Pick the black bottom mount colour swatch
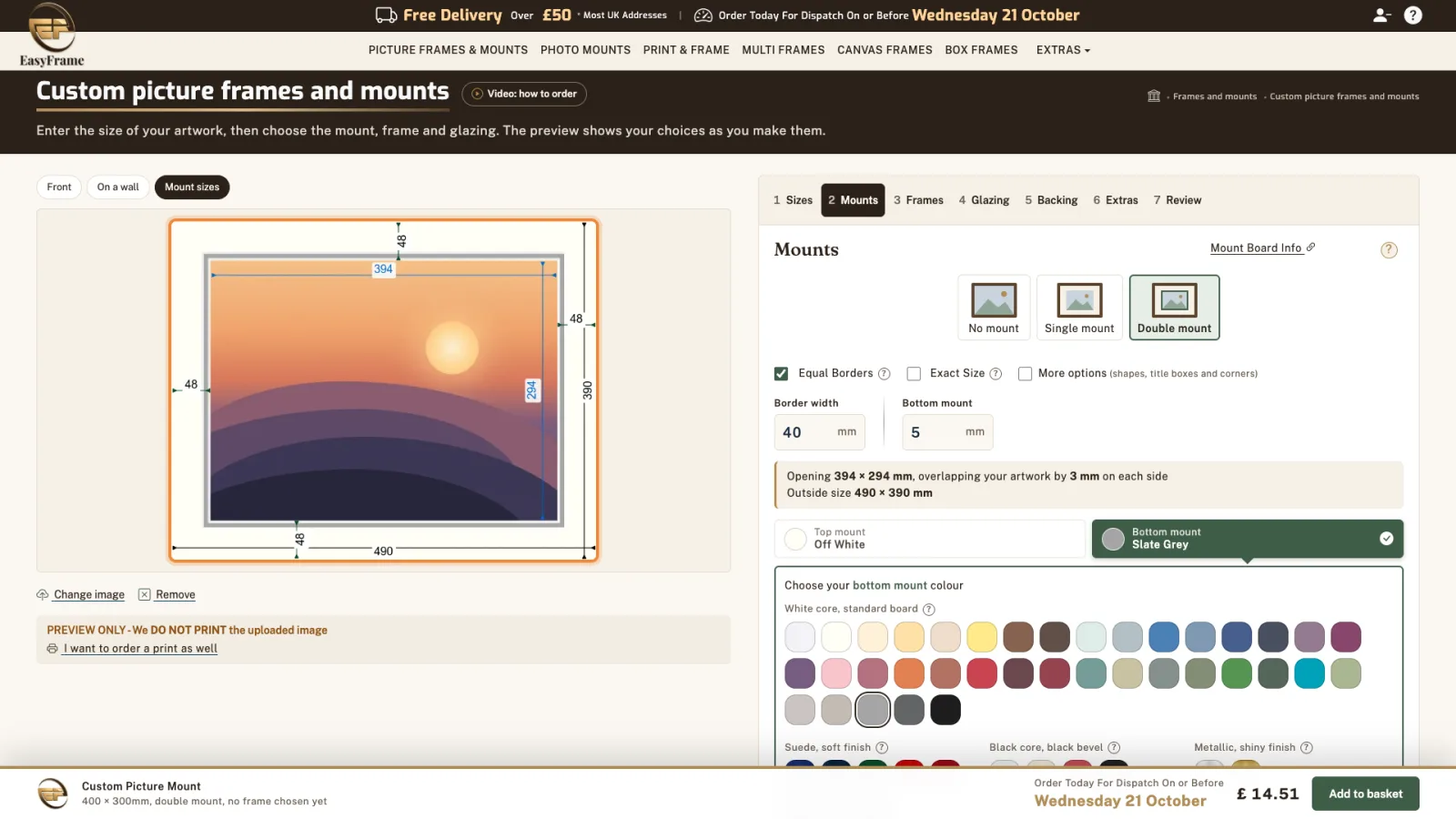This screenshot has height=819, width=1456. [945, 710]
